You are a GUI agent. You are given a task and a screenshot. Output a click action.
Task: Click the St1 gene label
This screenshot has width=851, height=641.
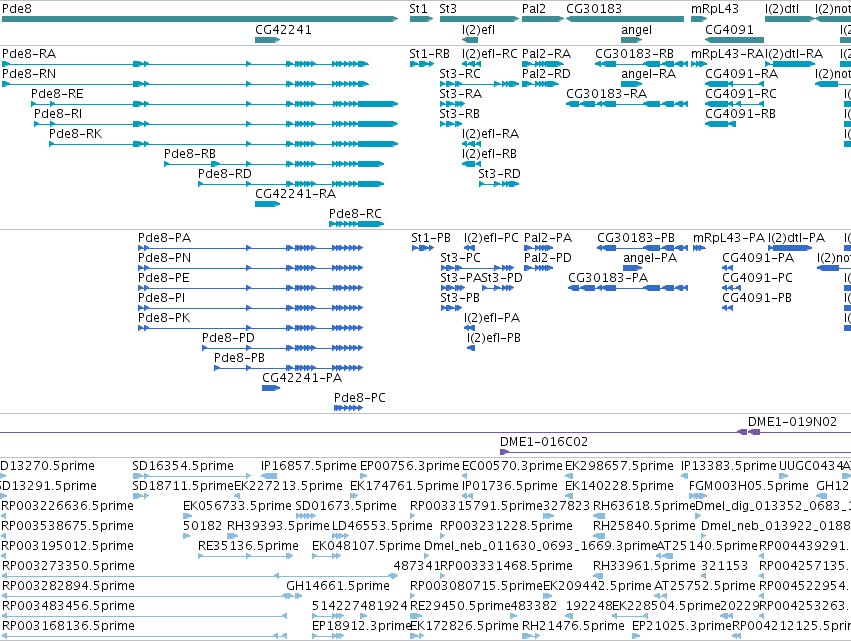[x=418, y=9]
